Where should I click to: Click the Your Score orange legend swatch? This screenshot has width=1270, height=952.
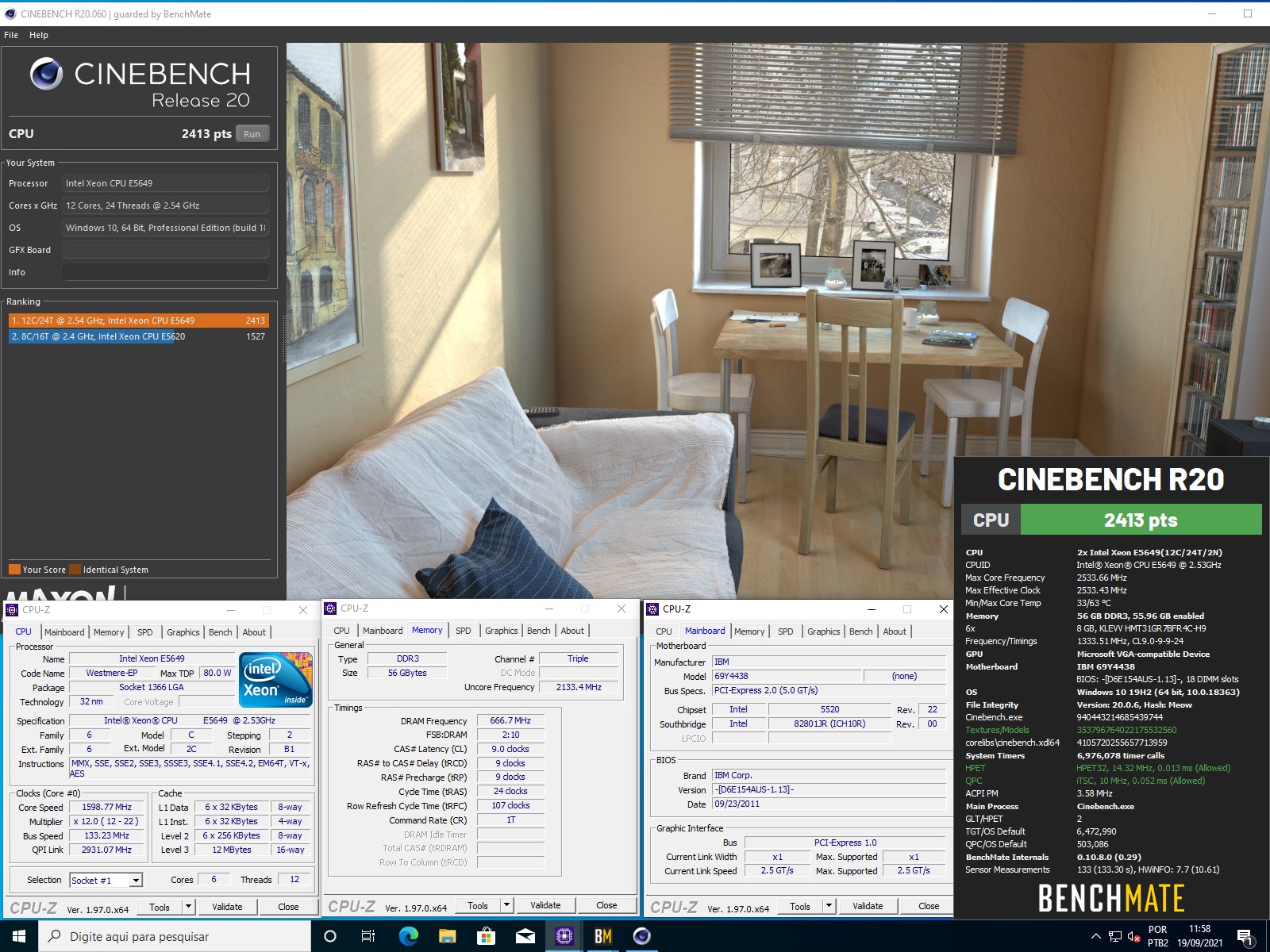pos(14,569)
